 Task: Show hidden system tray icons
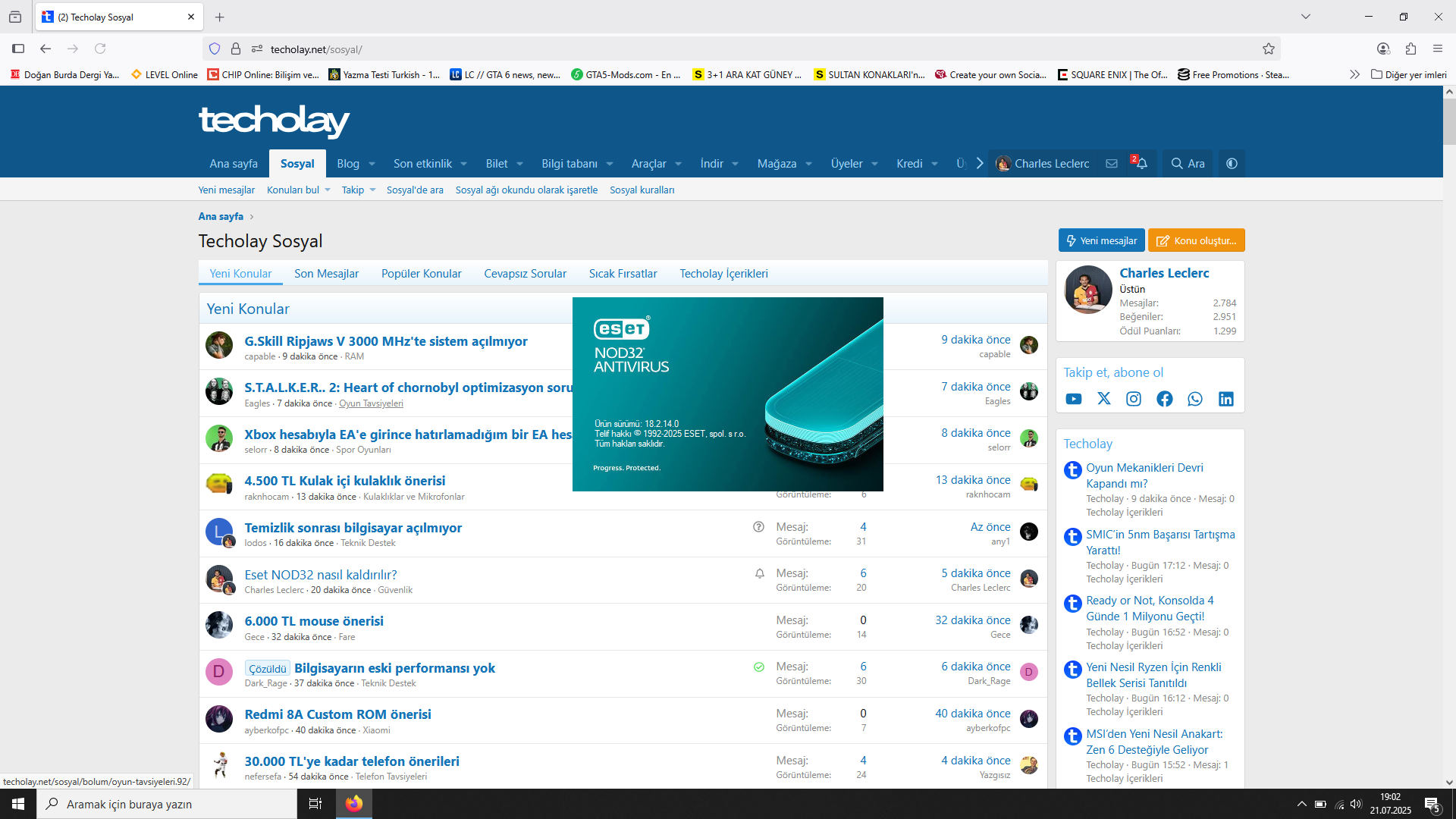click(x=1301, y=804)
